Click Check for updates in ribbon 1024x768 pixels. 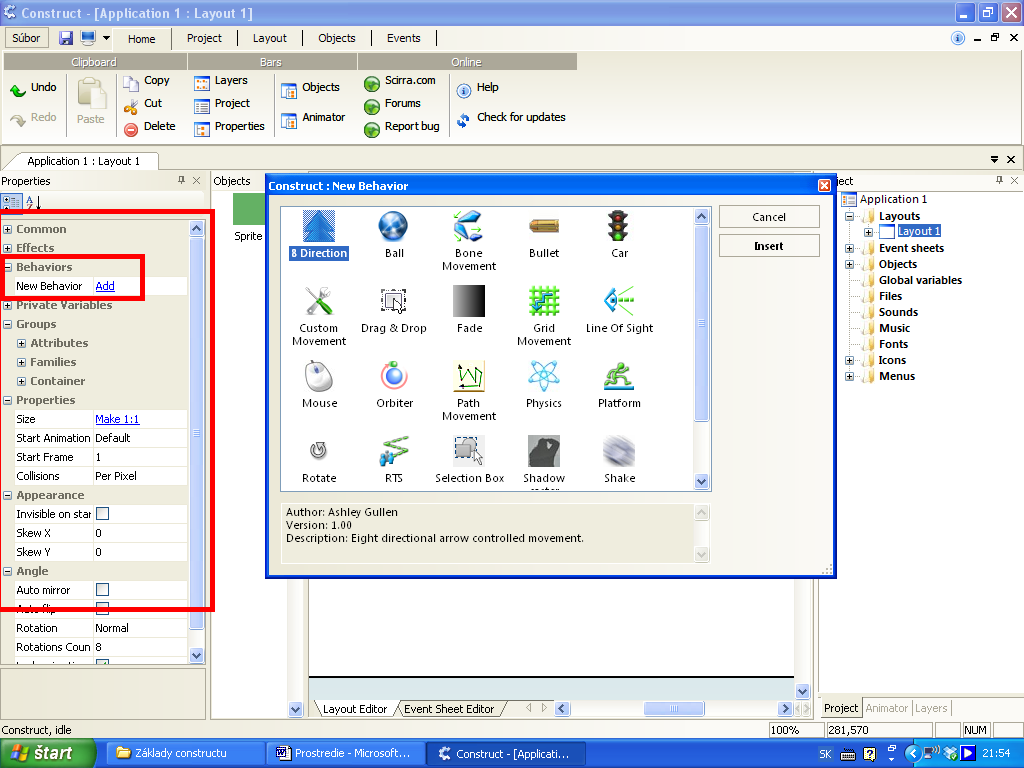pos(520,117)
